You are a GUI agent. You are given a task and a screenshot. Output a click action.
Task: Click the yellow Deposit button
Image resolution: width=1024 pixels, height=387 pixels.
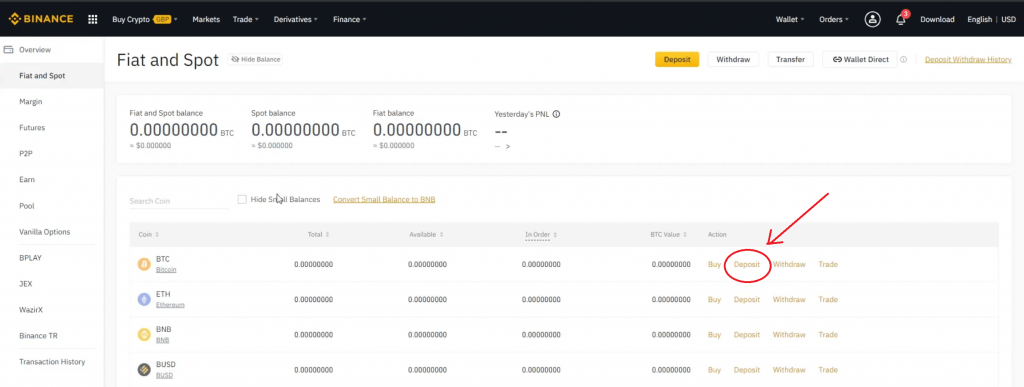point(677,59)
